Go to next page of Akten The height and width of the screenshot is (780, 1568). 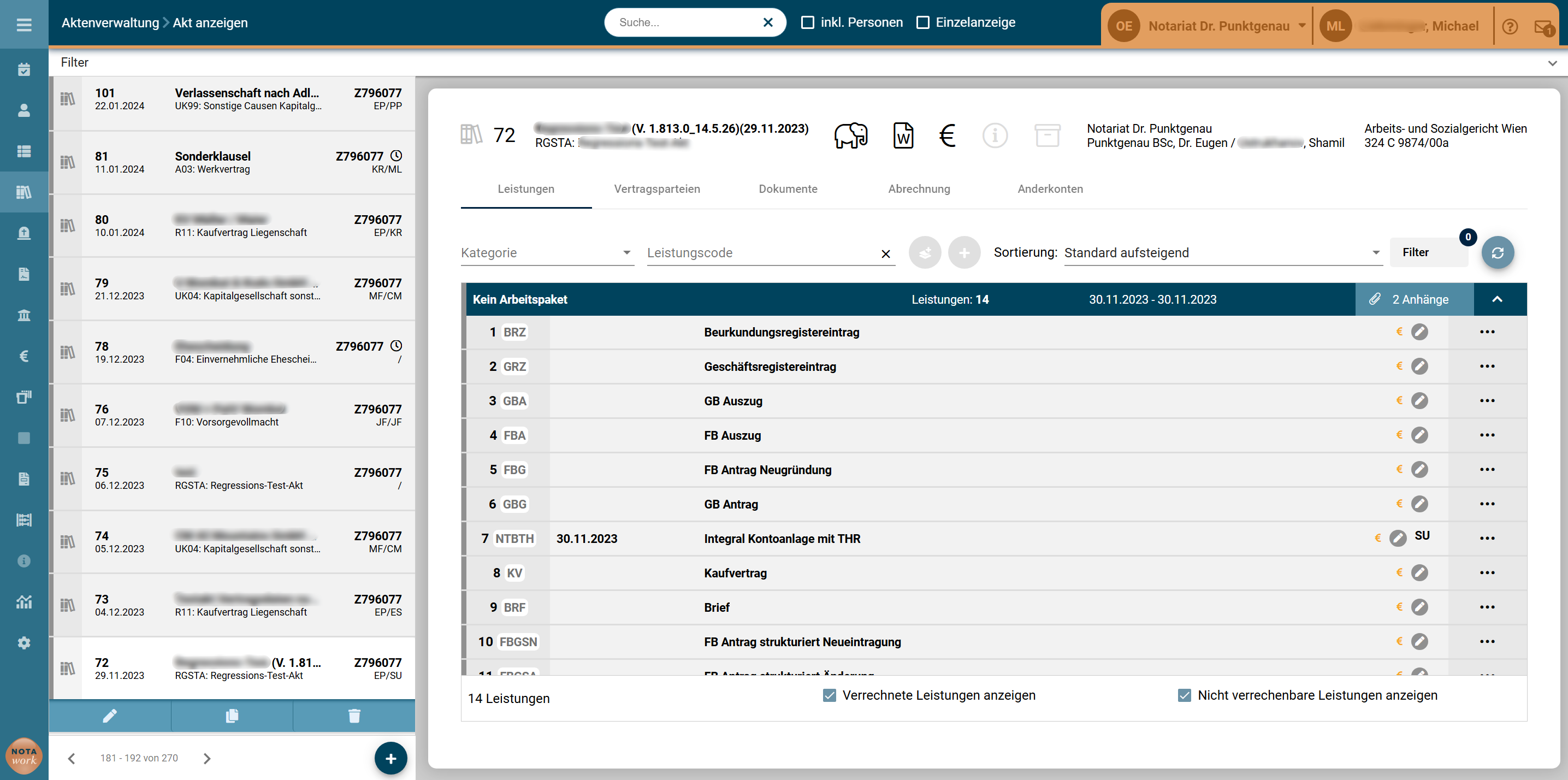pyautogui.click(x=207, y=758)
